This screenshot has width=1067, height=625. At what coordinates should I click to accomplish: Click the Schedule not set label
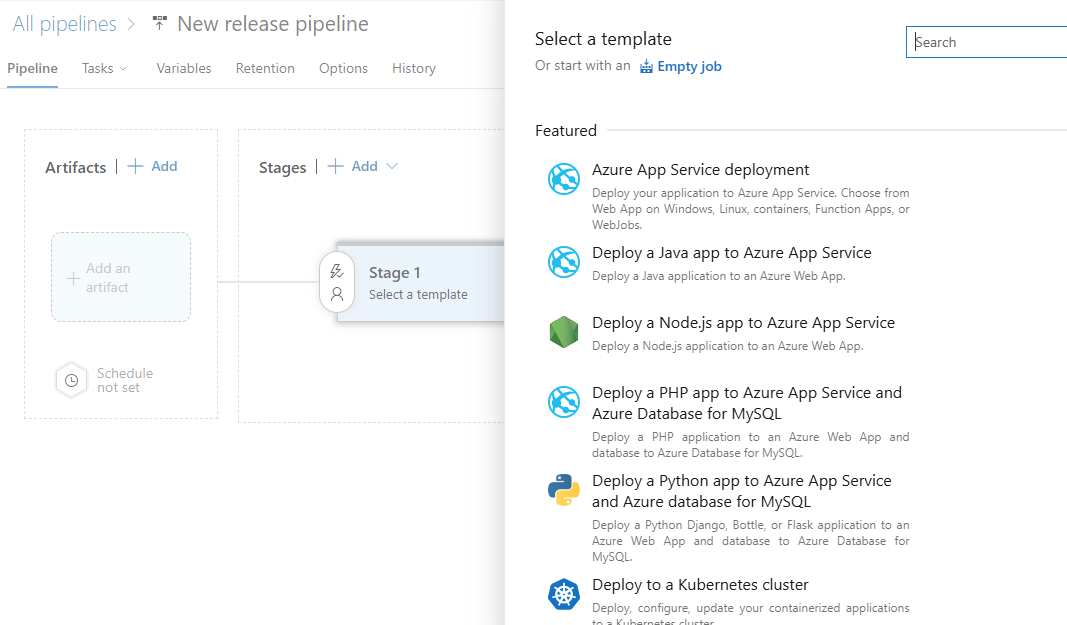tap(125, 380)
